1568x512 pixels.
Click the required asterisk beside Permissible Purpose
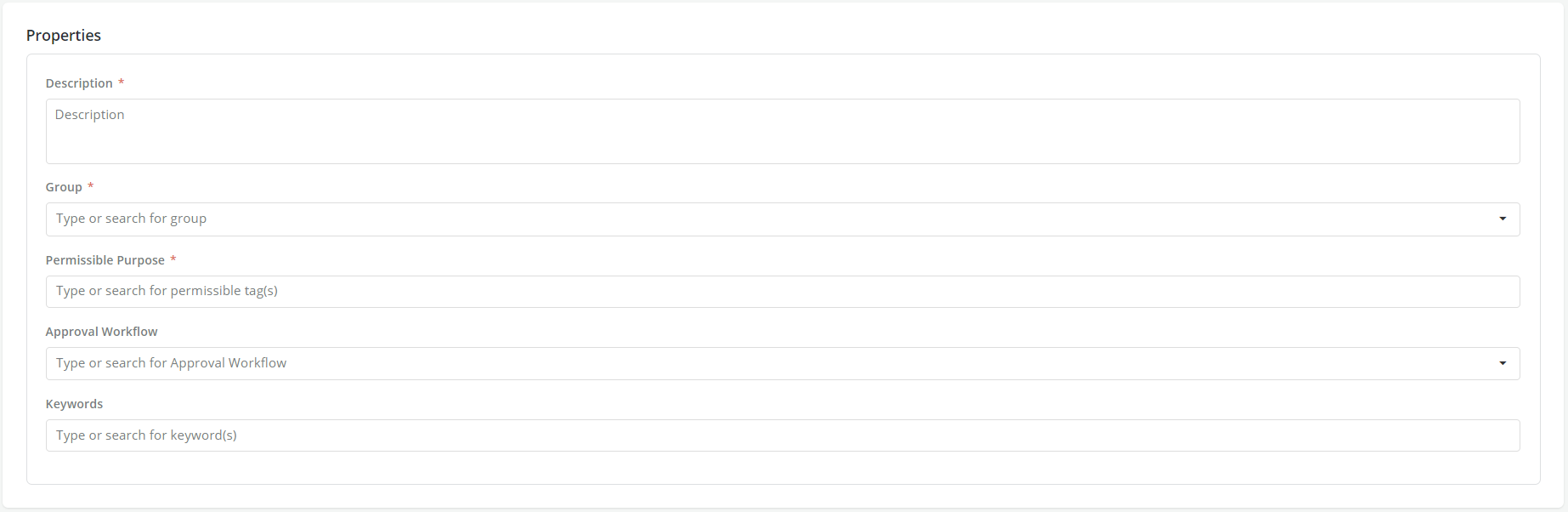click(x=173, y=259)
